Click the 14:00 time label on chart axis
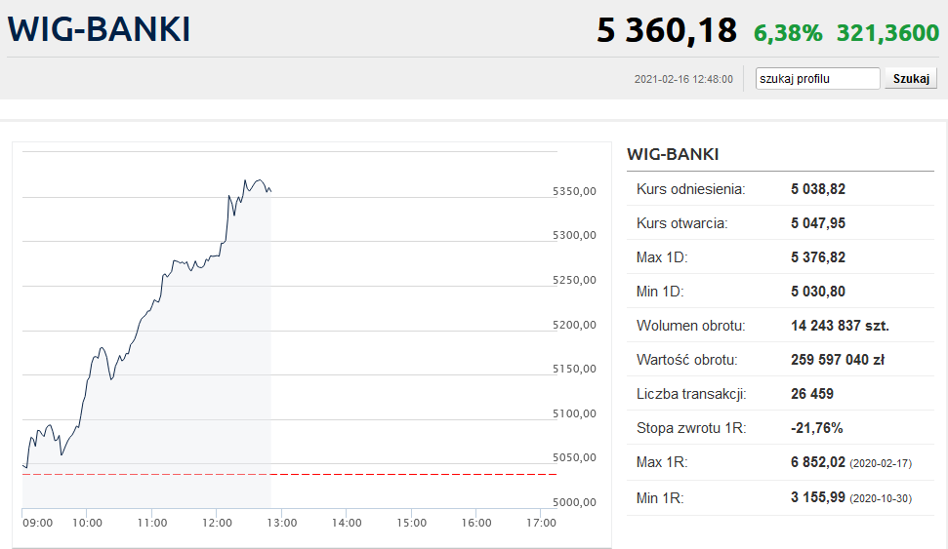This screenshot has height=549, width=948. point(346,523)
